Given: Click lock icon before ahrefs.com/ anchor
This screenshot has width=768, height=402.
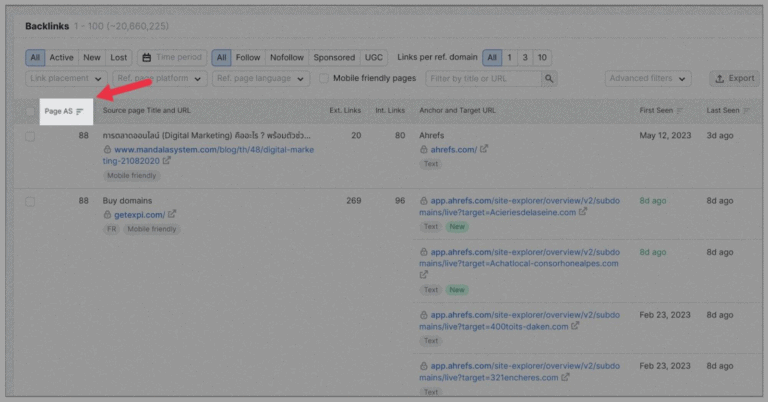Looking at the screenshot, I should point(424,149).
